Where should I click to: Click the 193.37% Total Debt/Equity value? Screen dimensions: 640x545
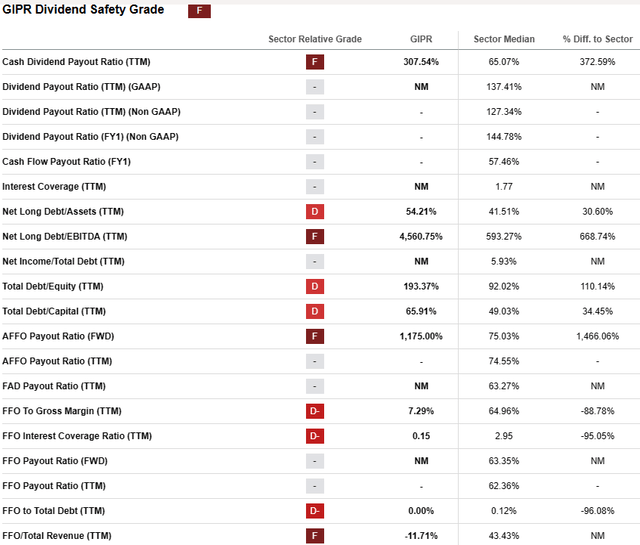coord(421,286)
